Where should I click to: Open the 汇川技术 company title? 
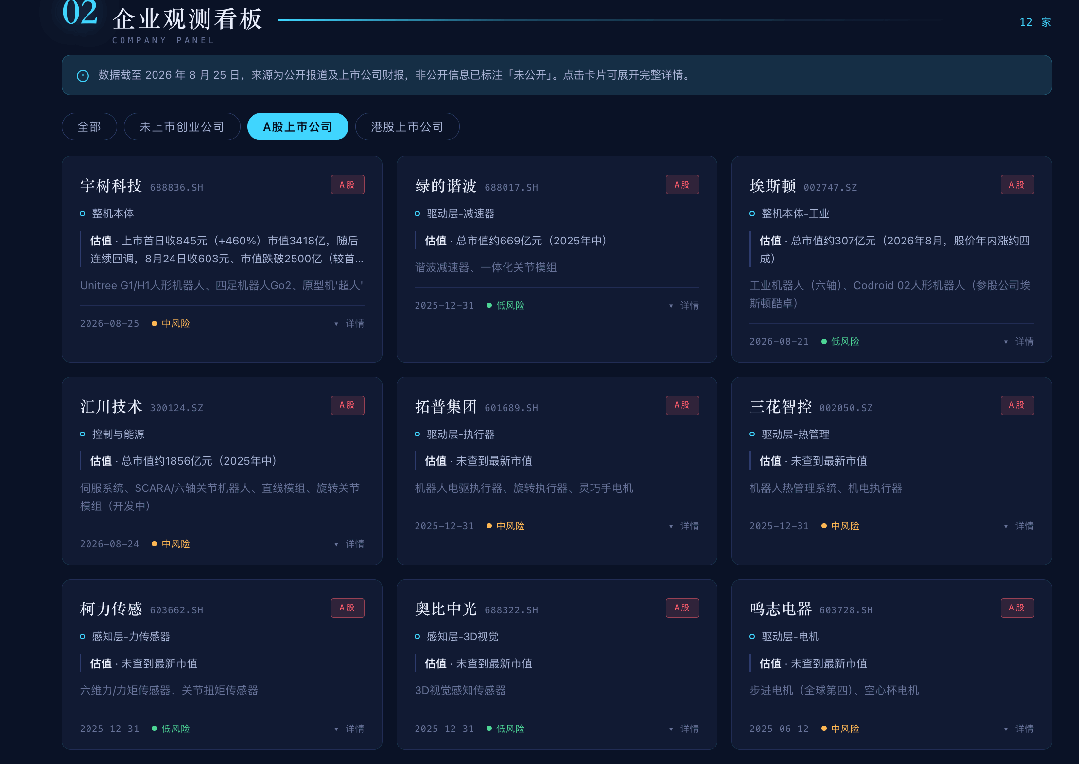point(111,406)
